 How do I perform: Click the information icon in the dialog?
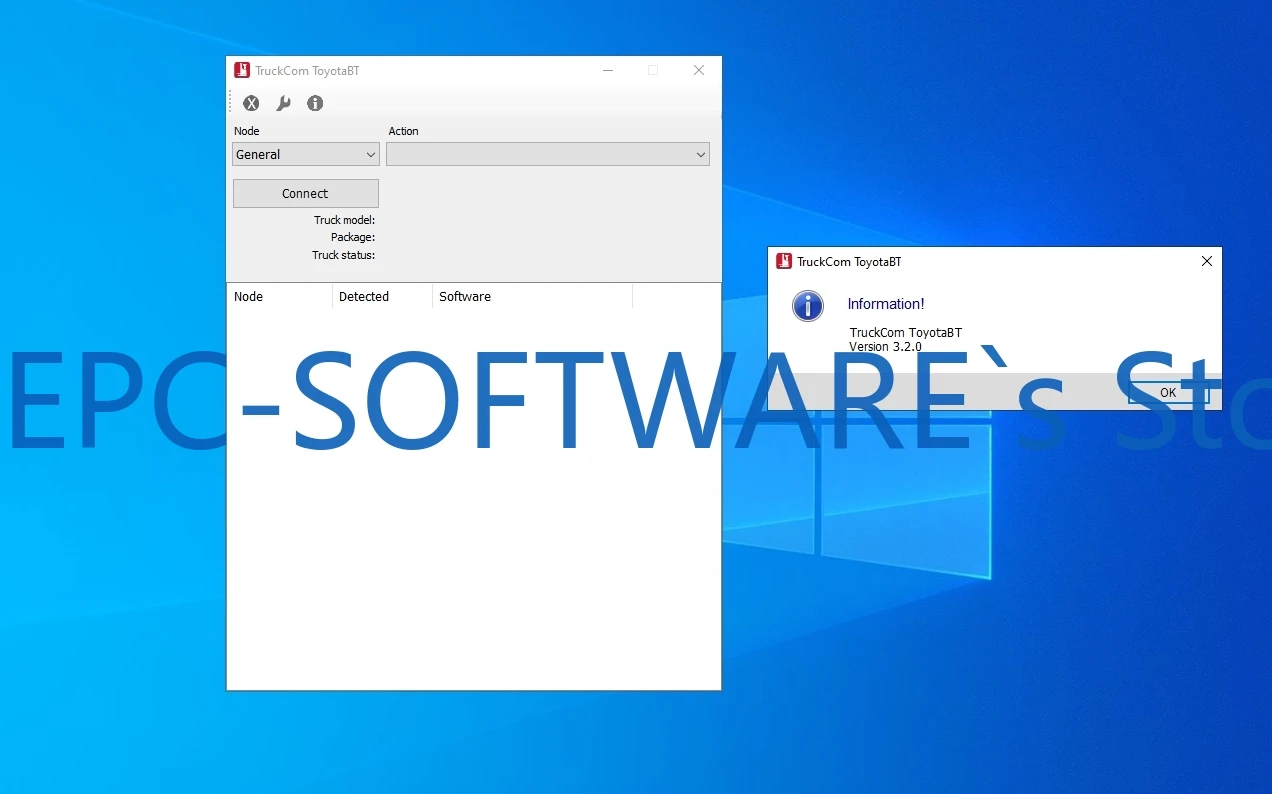click(807, 306)
